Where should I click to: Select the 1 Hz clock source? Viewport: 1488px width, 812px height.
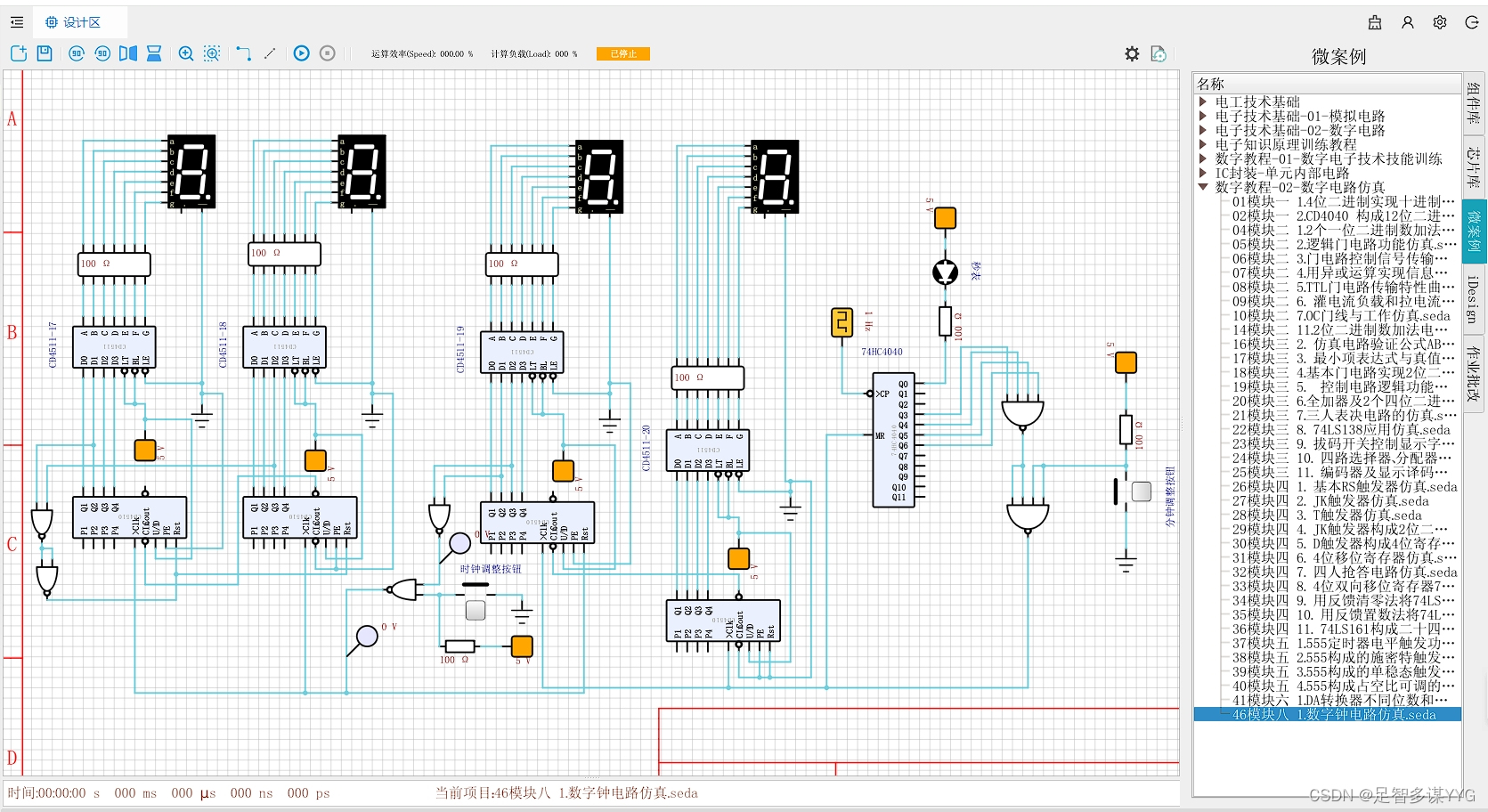(x=842, y=321)
